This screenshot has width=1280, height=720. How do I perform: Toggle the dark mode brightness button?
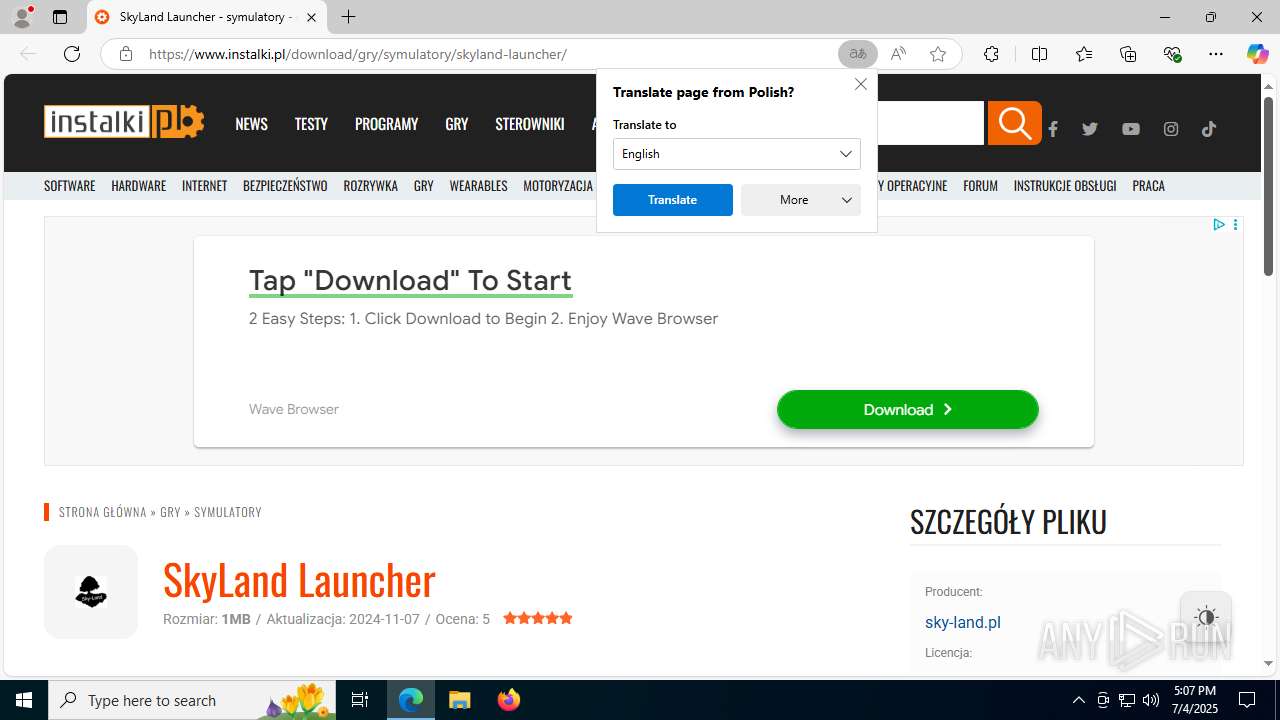(1206, 617)
